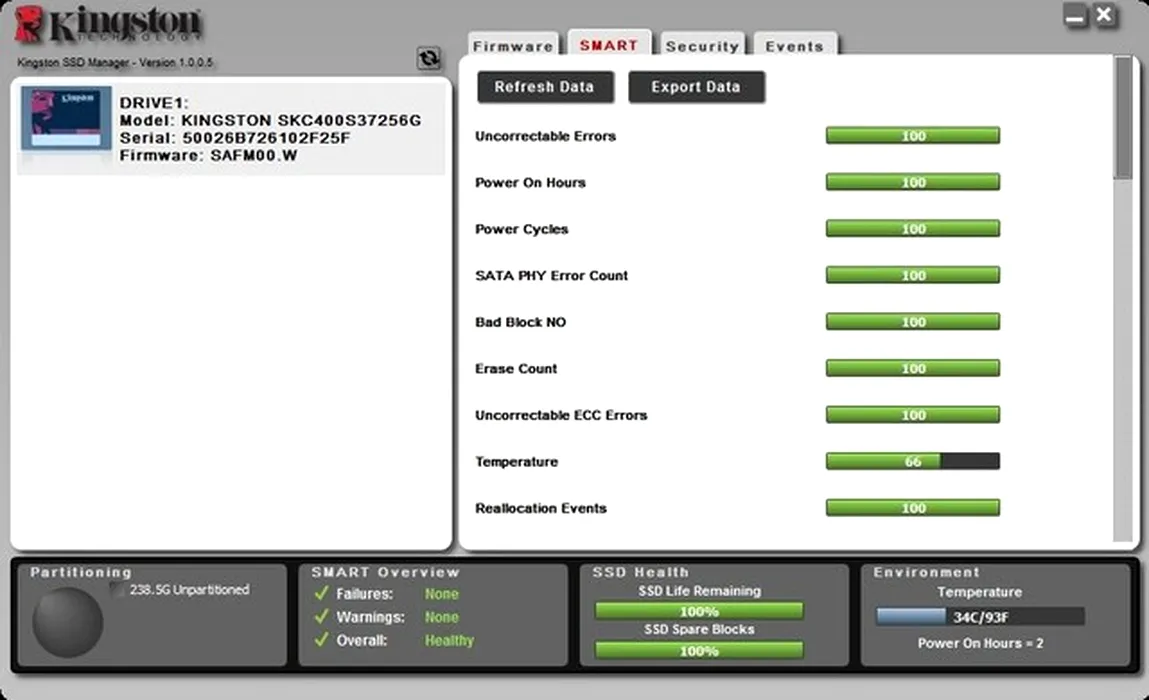Click the Failures green checkmark icon
This screenshot has width=1149, height=700.
coord(321,594)
